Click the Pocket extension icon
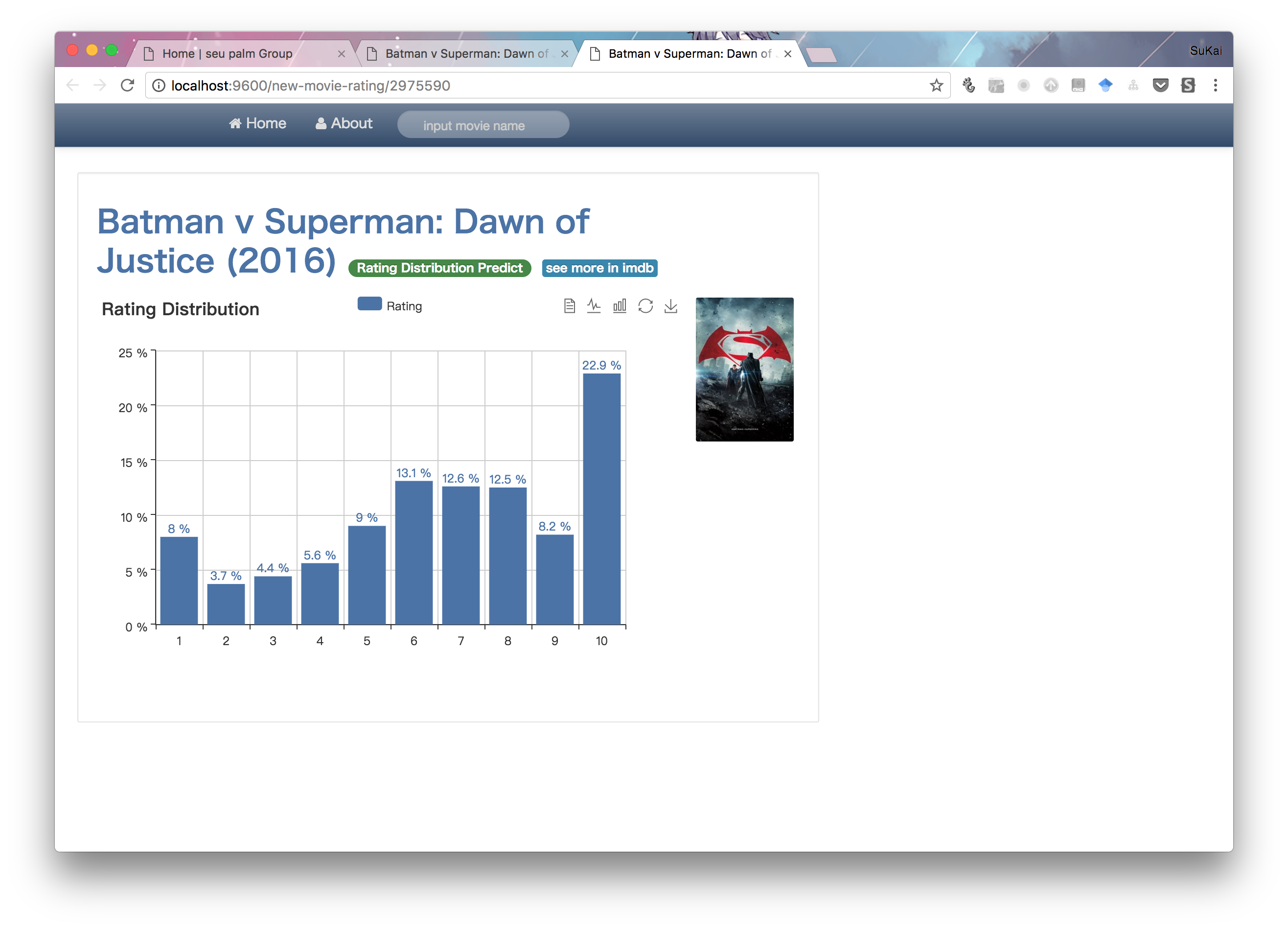 pos(1160,86)
